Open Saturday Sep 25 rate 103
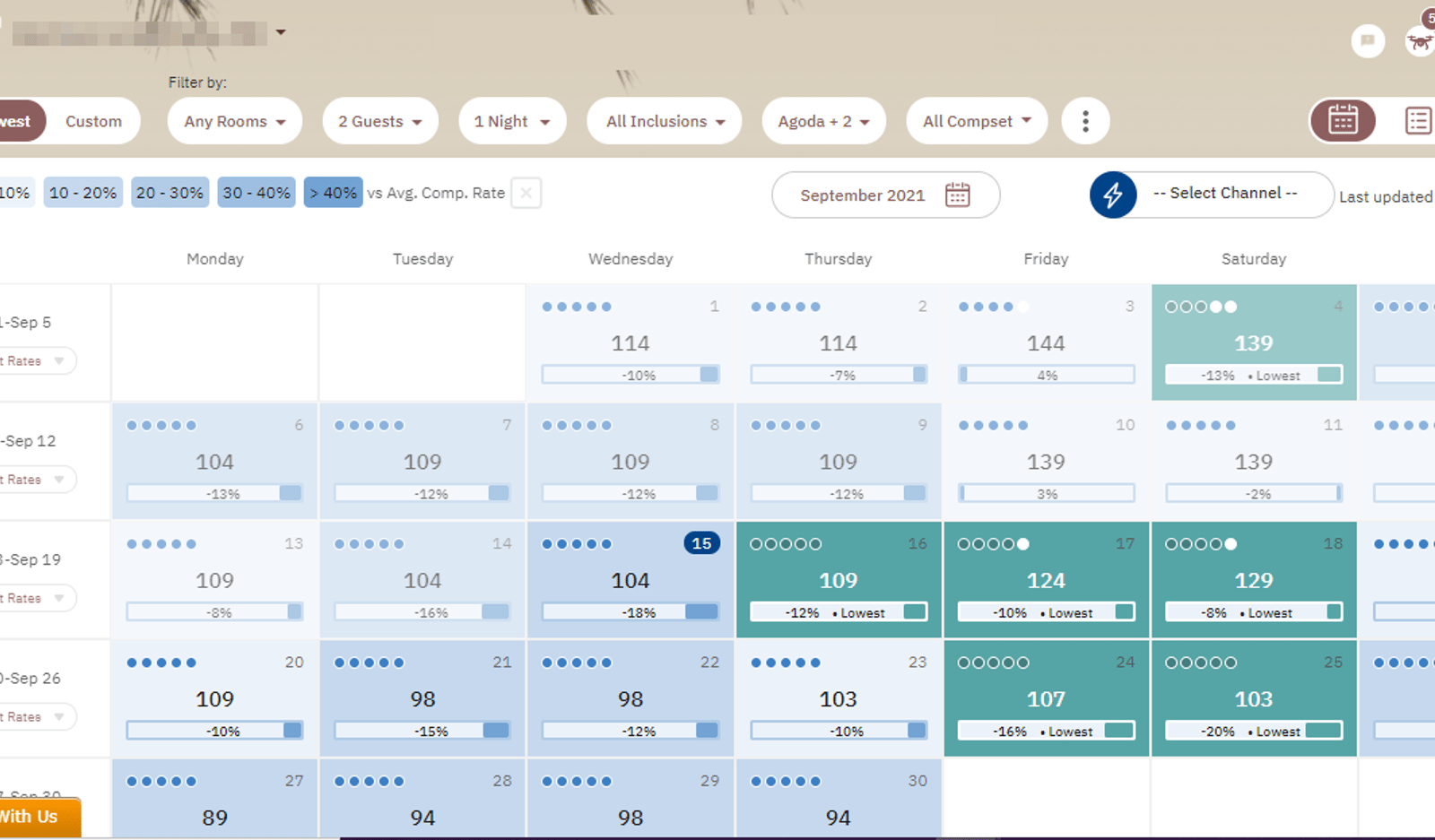1435x840 pixels. pyautogui.click(x=1254, y=698)
